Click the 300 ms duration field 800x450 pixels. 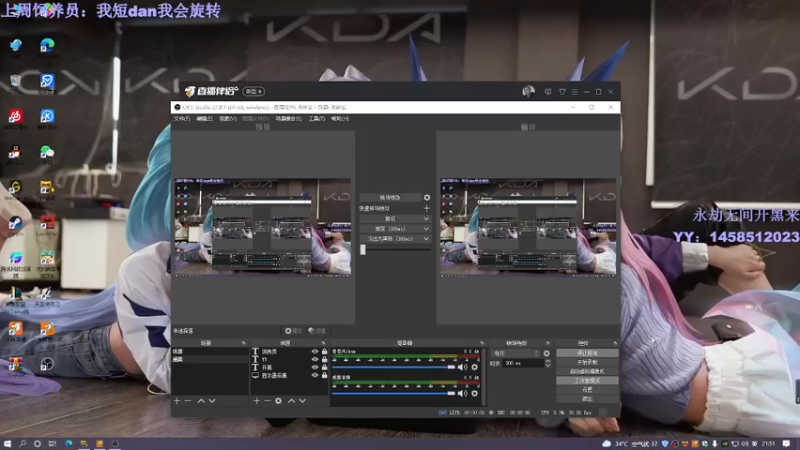(x=523, y=363)
